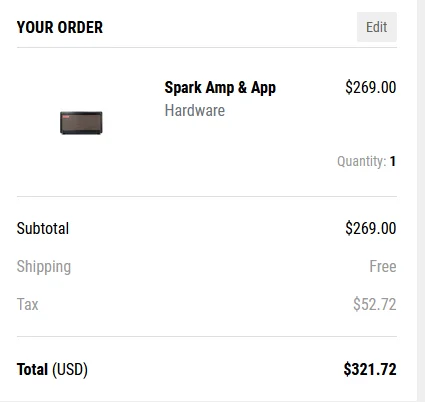The width and height of the screenshot is (425, 402).
Task: Click the subtotal amount $269.00
Action: tap(371, 228)
